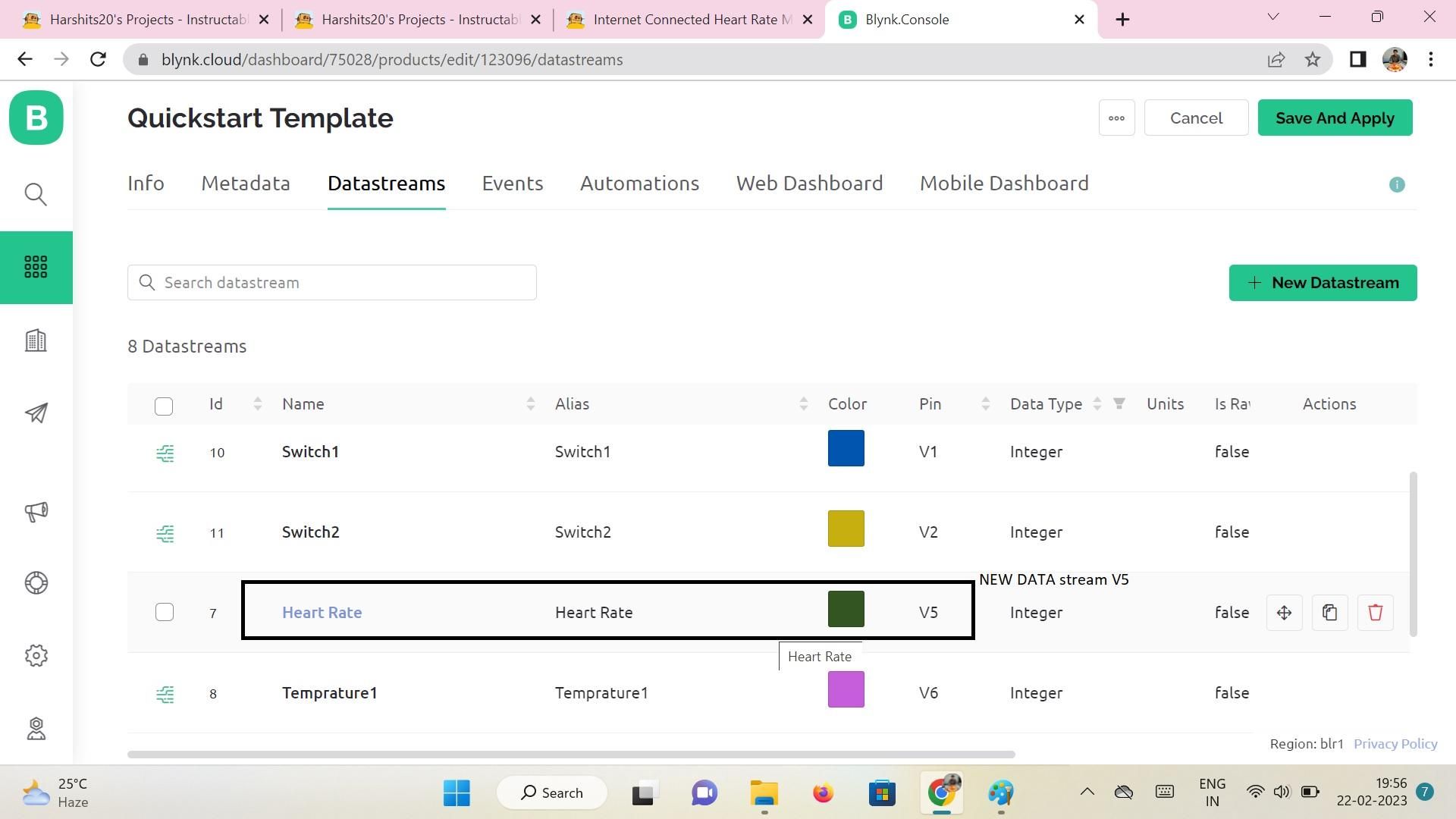1456x819 pixels.
Task: Click the lifebuoy help icon
Action: point(36,583)
